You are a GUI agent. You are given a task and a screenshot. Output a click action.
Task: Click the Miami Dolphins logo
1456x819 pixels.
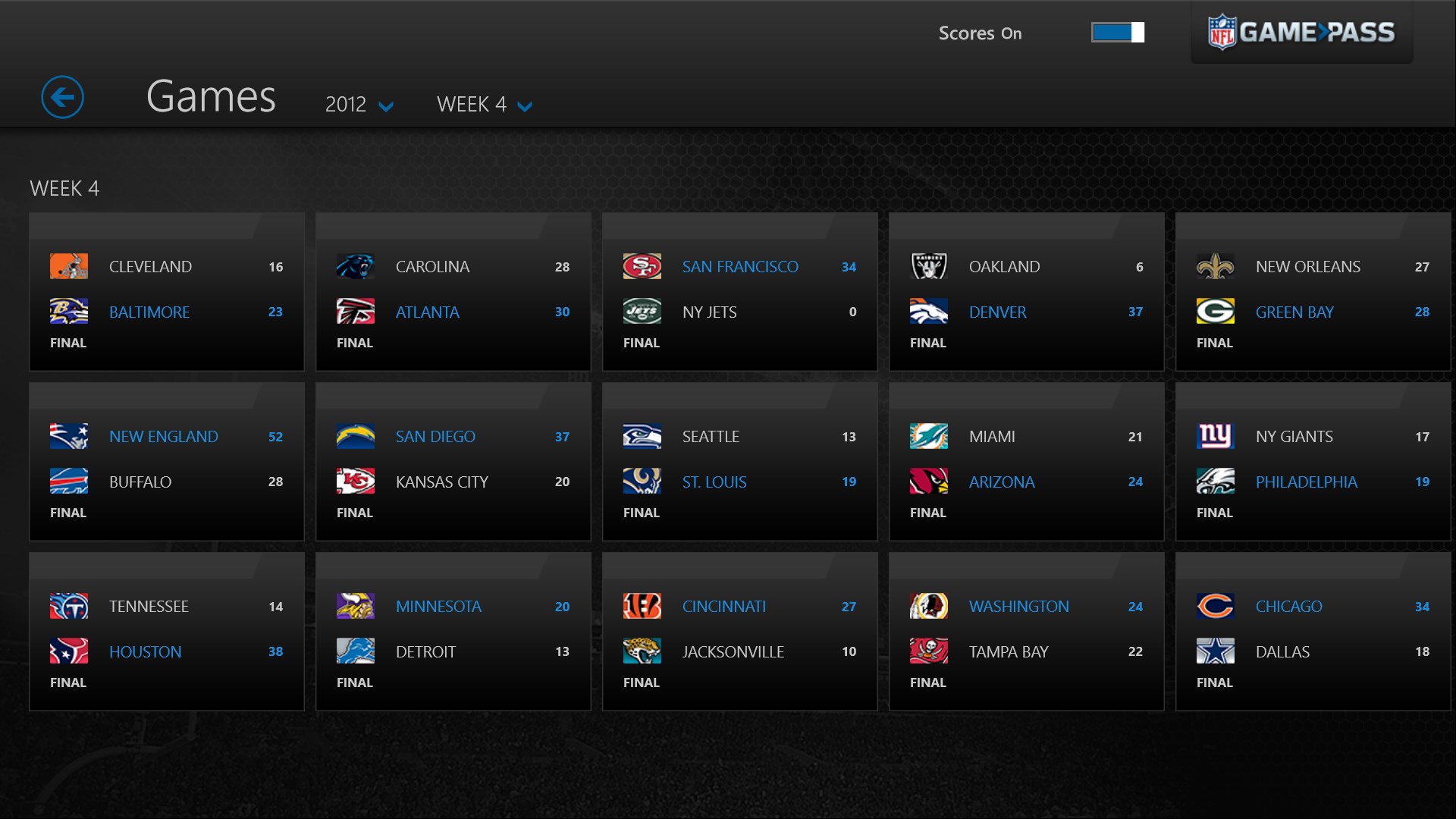click(x=928, y=436)
